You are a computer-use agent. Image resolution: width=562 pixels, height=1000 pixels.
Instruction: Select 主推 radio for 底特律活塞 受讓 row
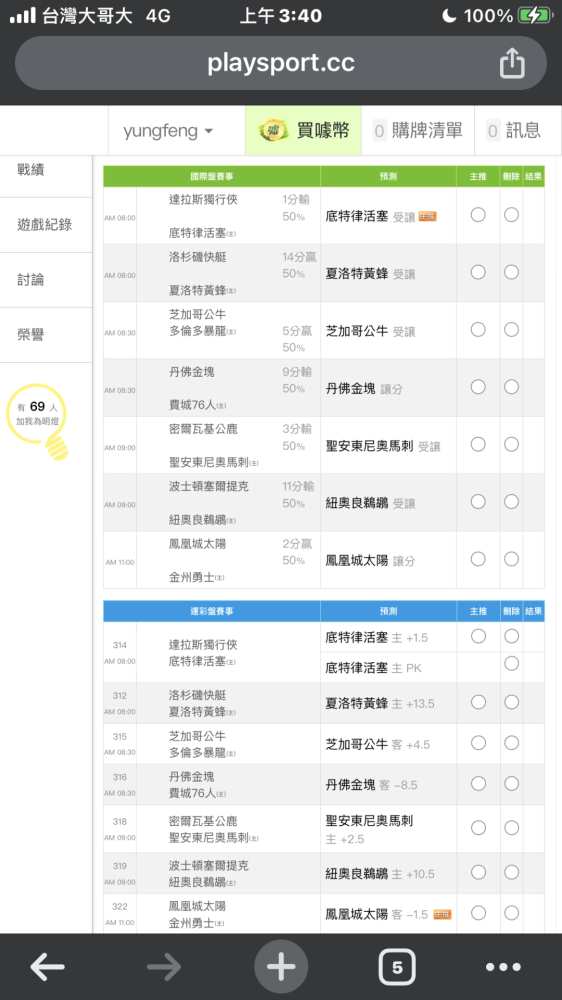478,215
